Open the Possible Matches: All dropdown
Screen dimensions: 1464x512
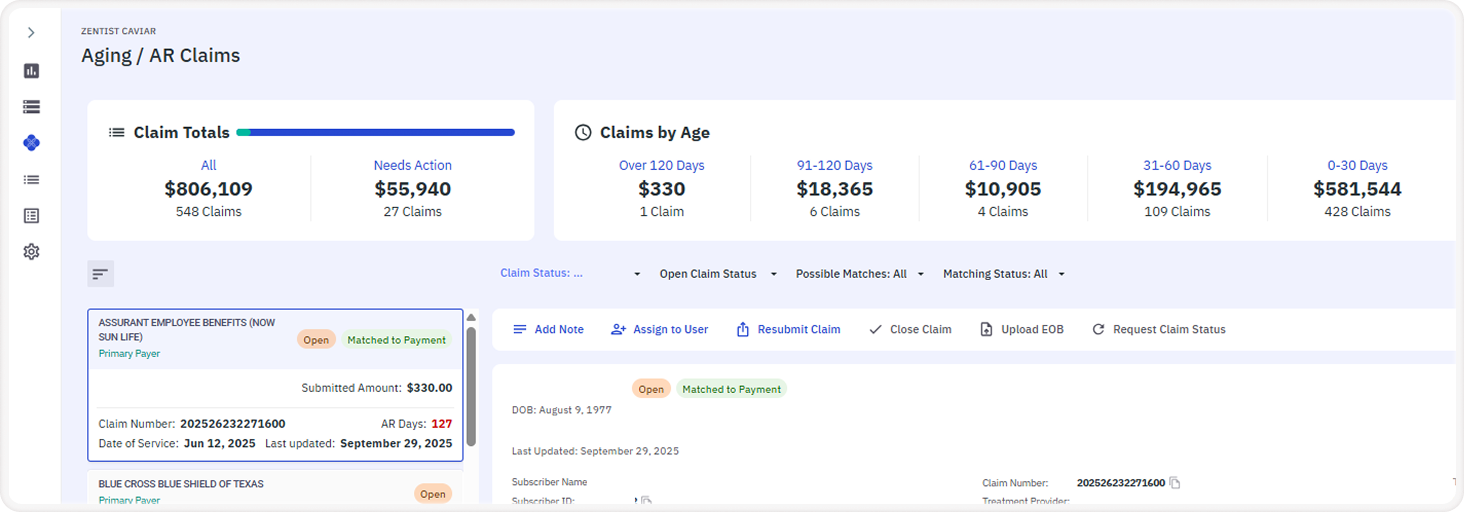click(859, 274)
